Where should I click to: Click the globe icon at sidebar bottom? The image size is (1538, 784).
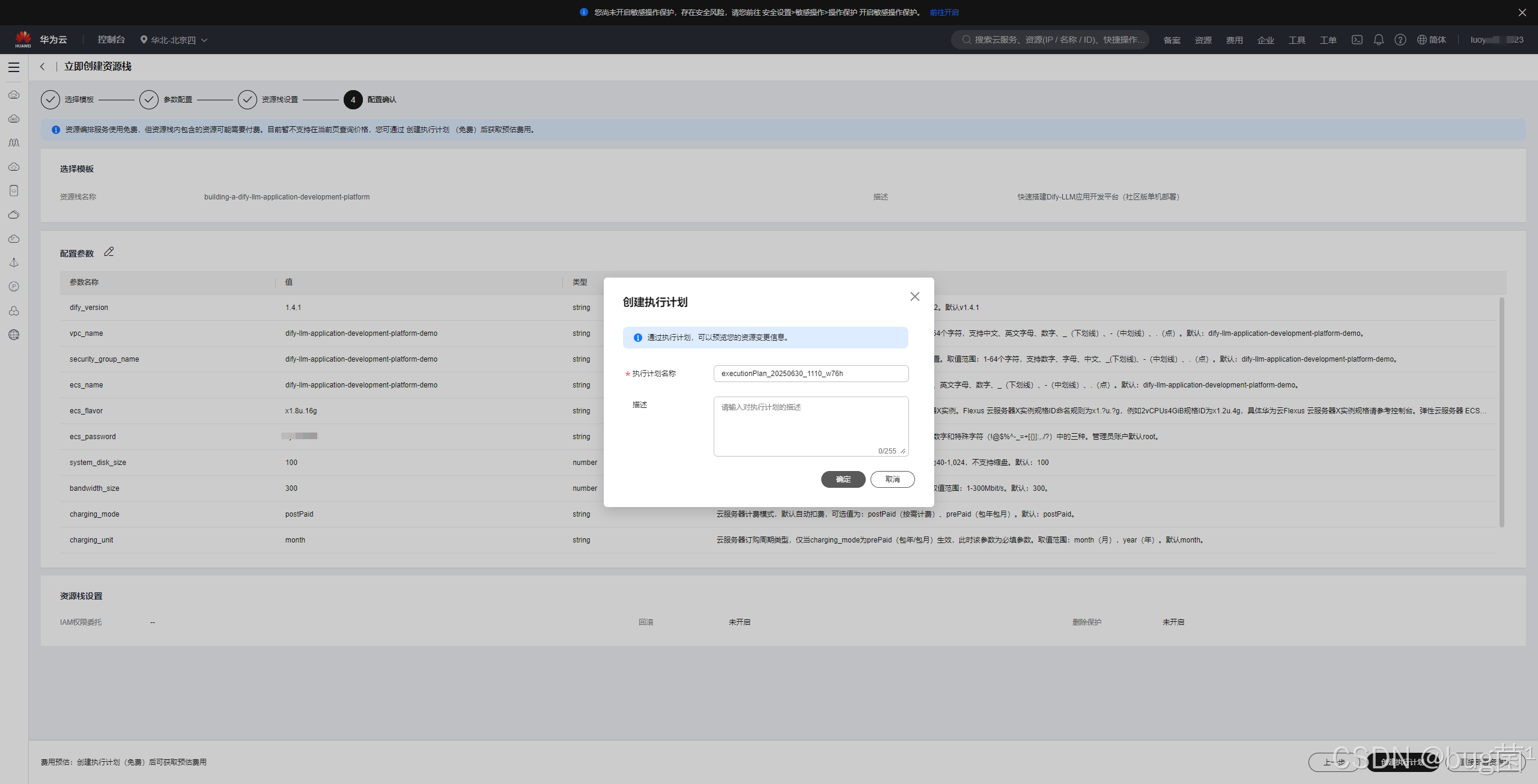pos(14,335)
